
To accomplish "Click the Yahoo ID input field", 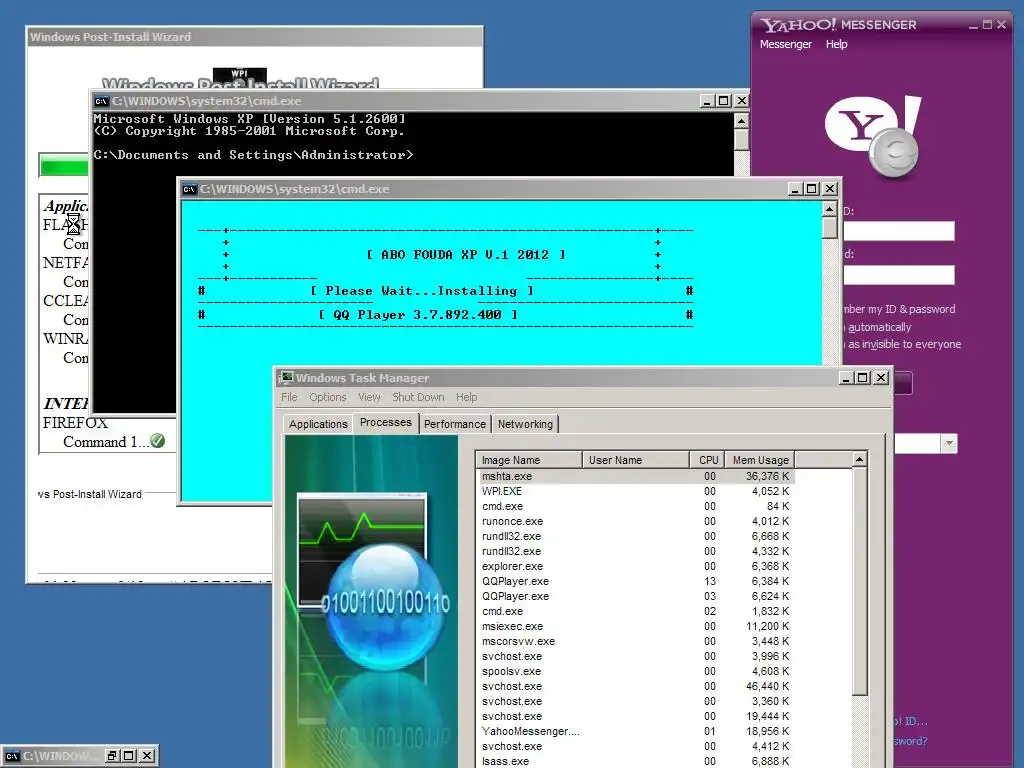I will pos(899,231).
